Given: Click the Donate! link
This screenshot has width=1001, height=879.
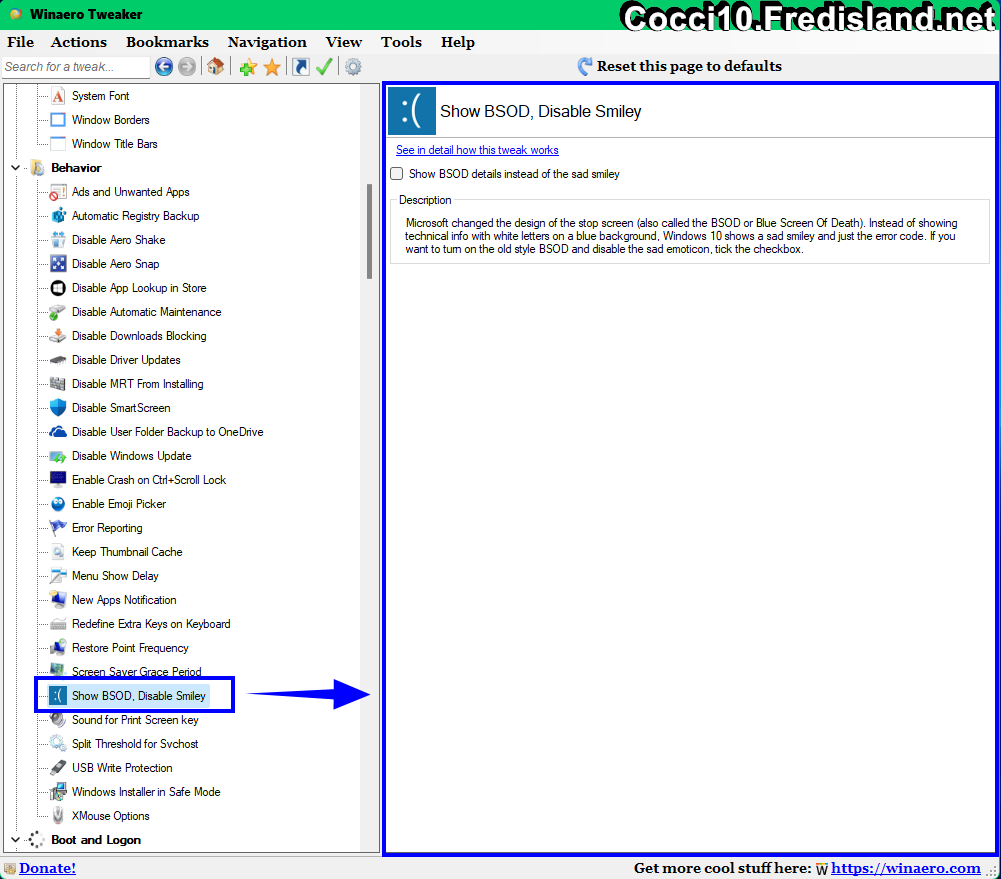Looking at the screenshot, I should click(47, 868).
